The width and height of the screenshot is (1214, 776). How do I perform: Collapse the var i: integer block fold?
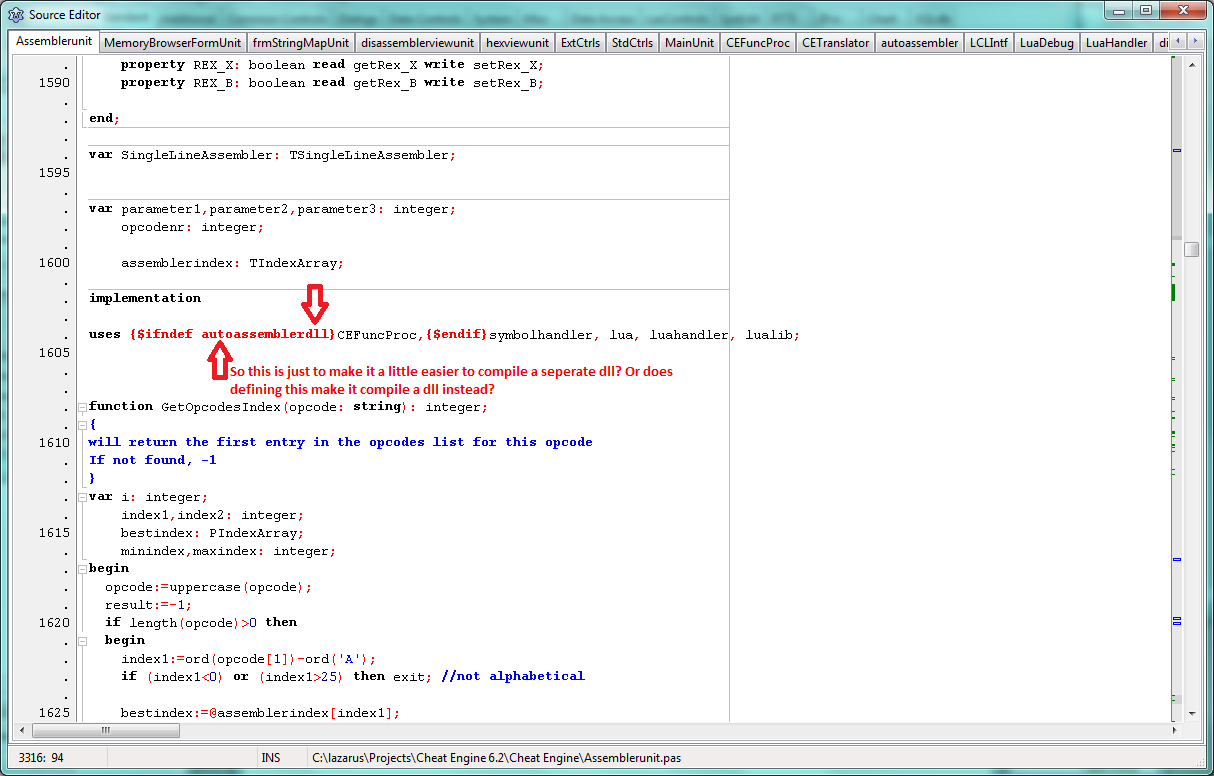pyautogui.click(x=82, y=497)
